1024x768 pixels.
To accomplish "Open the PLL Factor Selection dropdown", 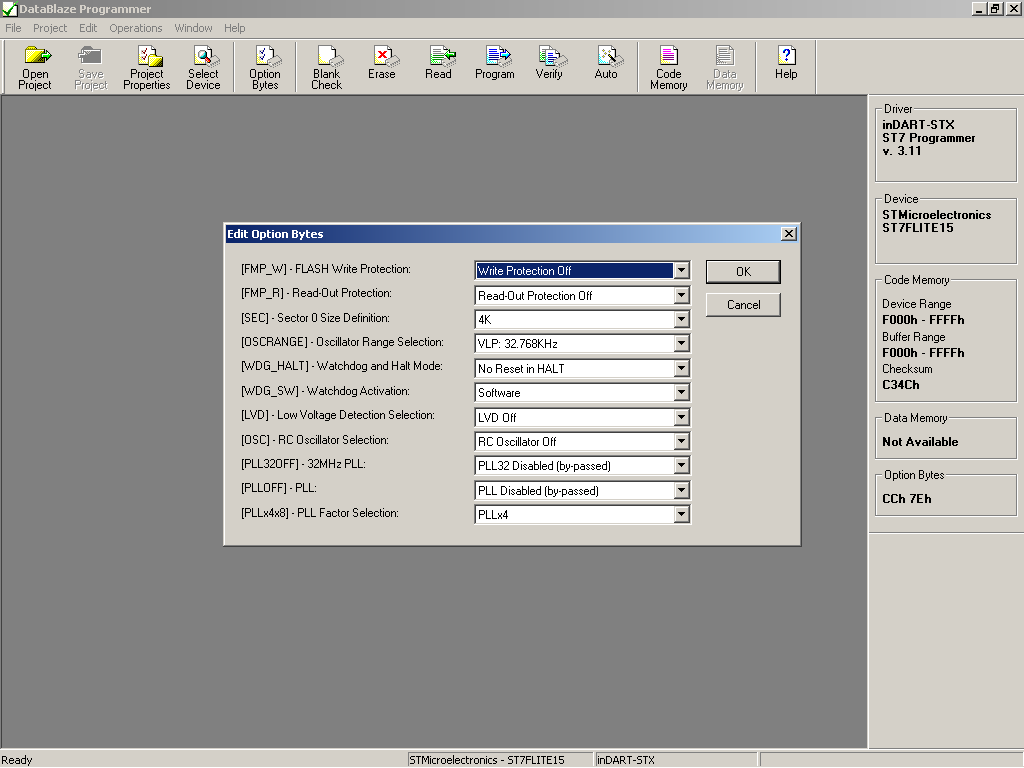I will pos(681,515).
